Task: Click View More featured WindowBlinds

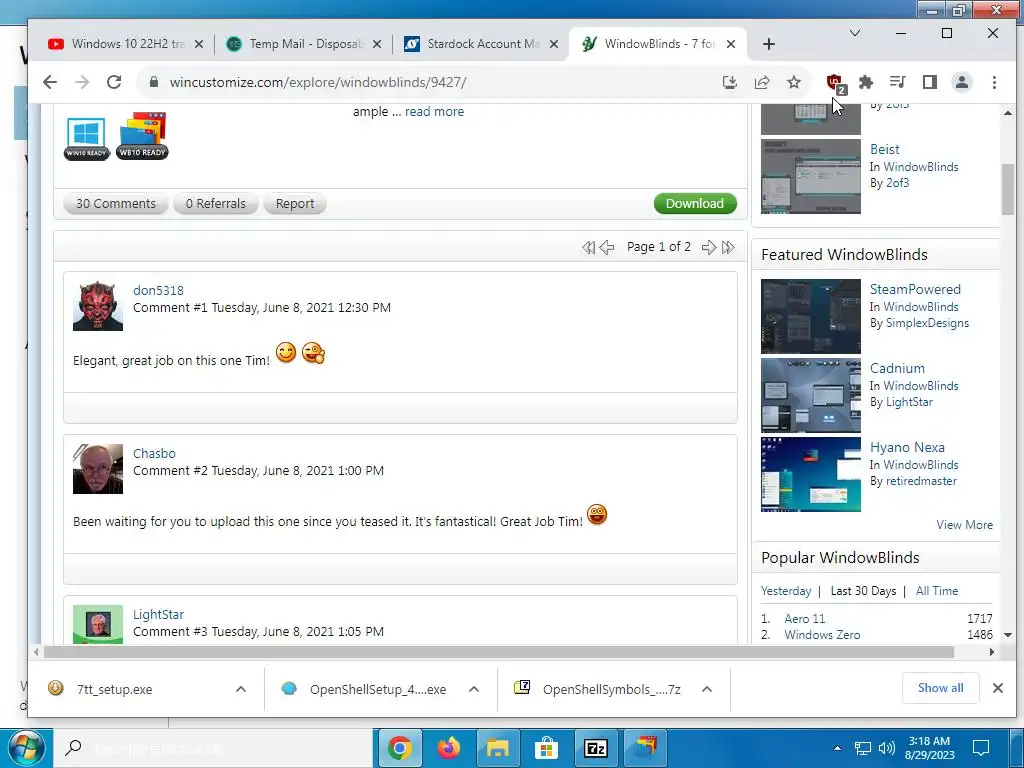Action: (964, 525)
